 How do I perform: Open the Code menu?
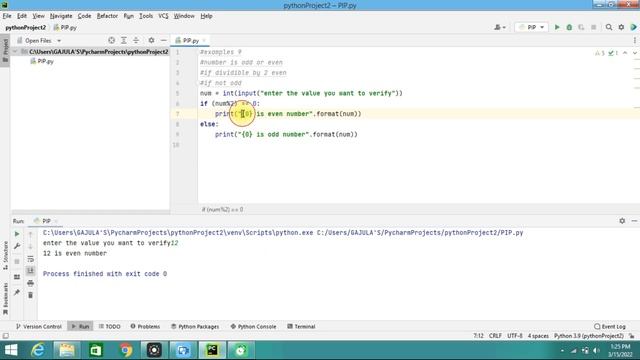(x=84, y=16)
